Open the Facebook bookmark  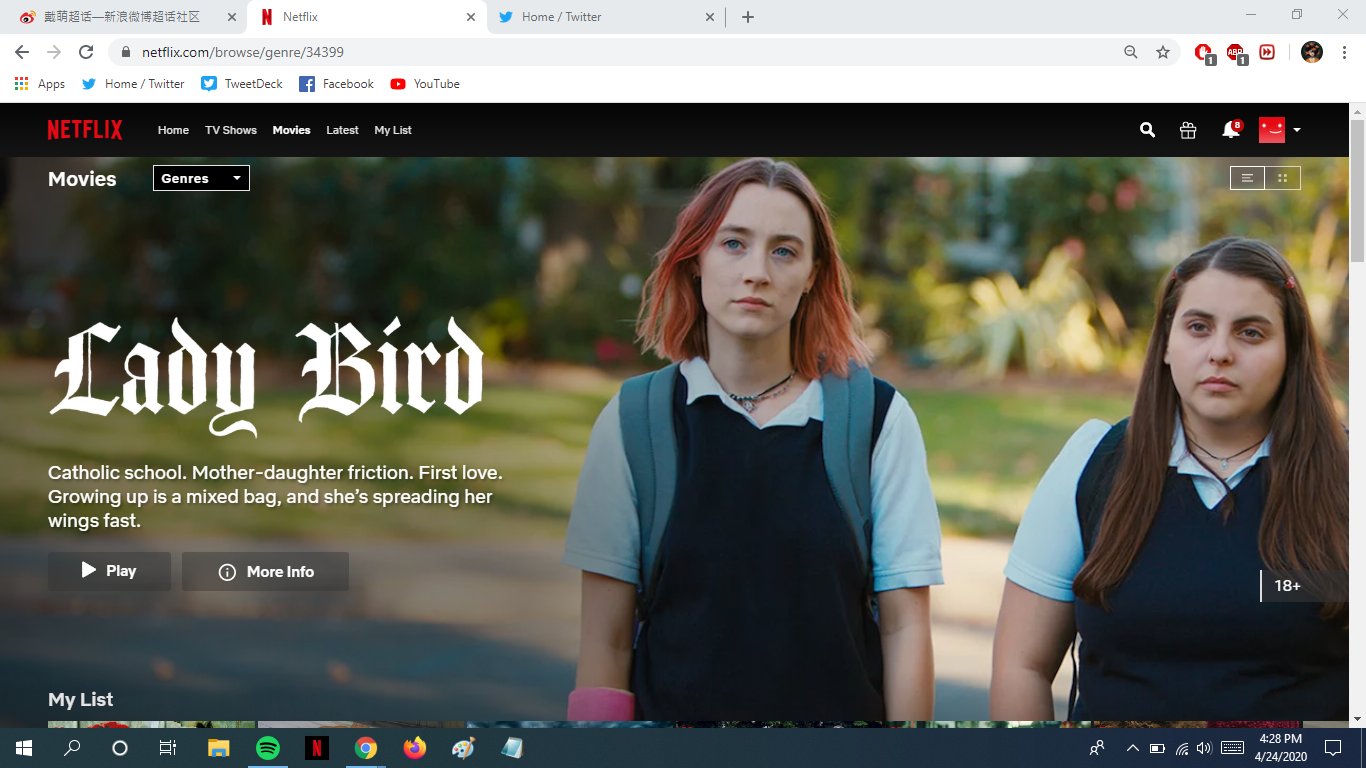[x=336, y=84]
